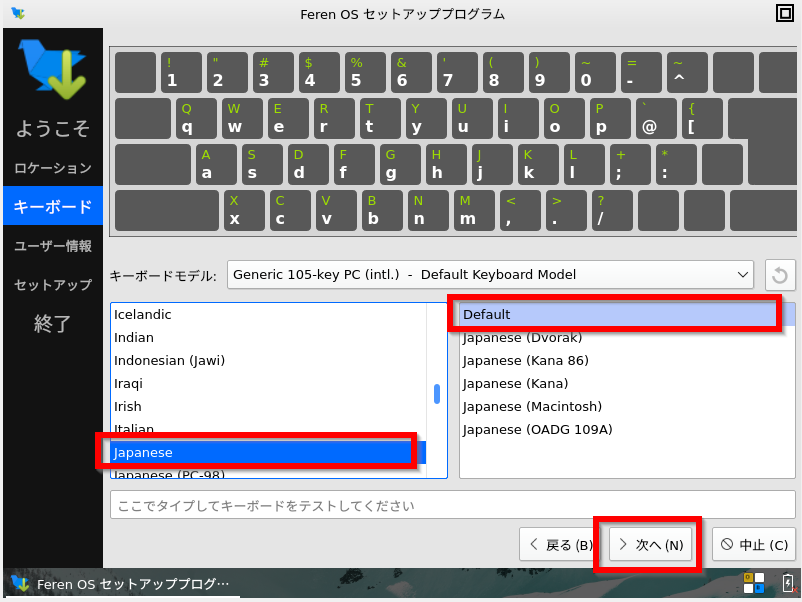Click the reset keyboard model icon button

tap(780, 275)
